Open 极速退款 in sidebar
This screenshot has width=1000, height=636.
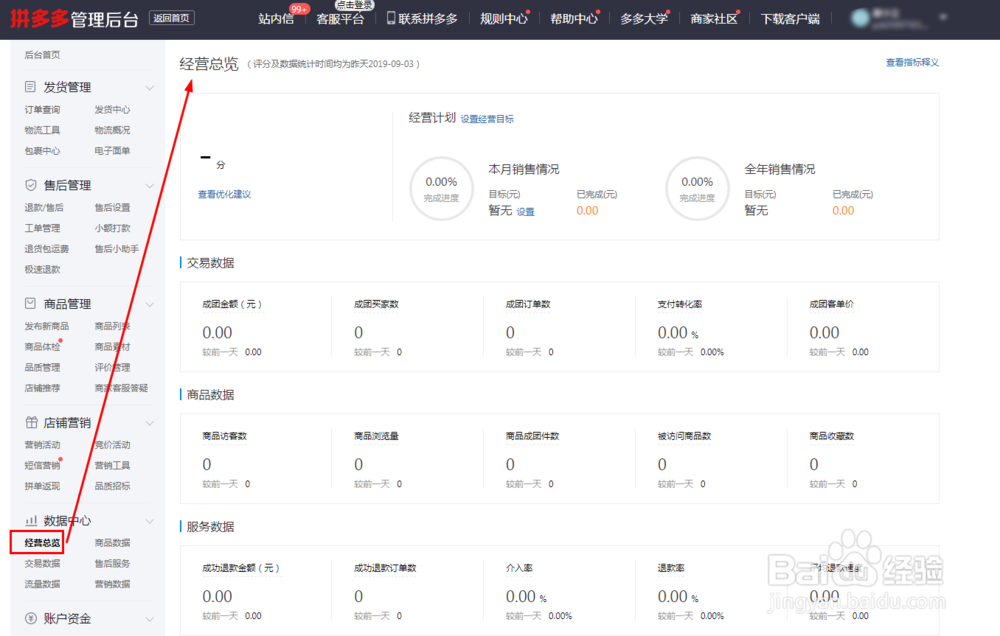pos(42,270)
